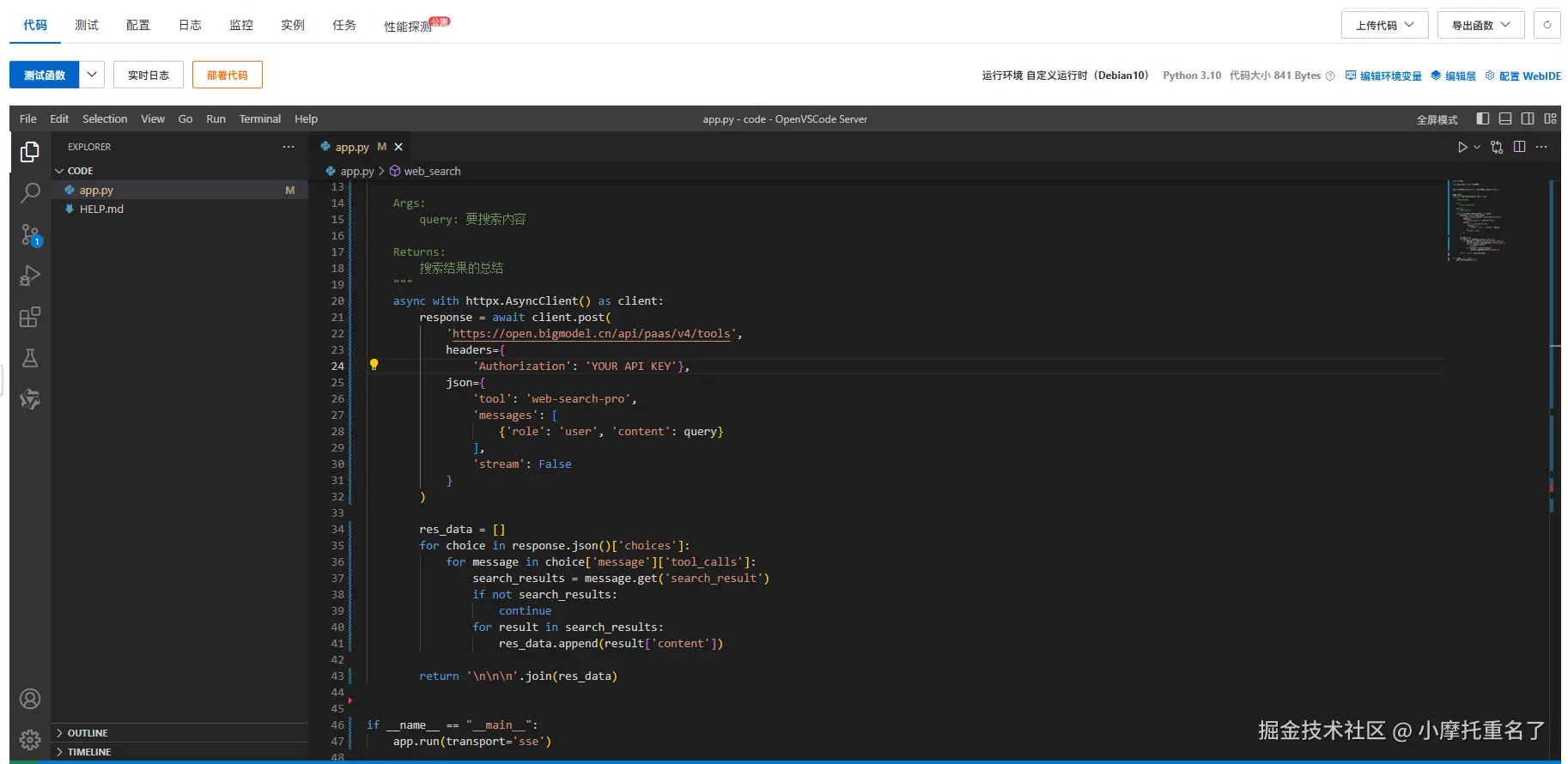This screenshot has height=764, width=1568.
Task: Switch to the 测试 tab
Action: pyautogui.click(x=87, y=25)
